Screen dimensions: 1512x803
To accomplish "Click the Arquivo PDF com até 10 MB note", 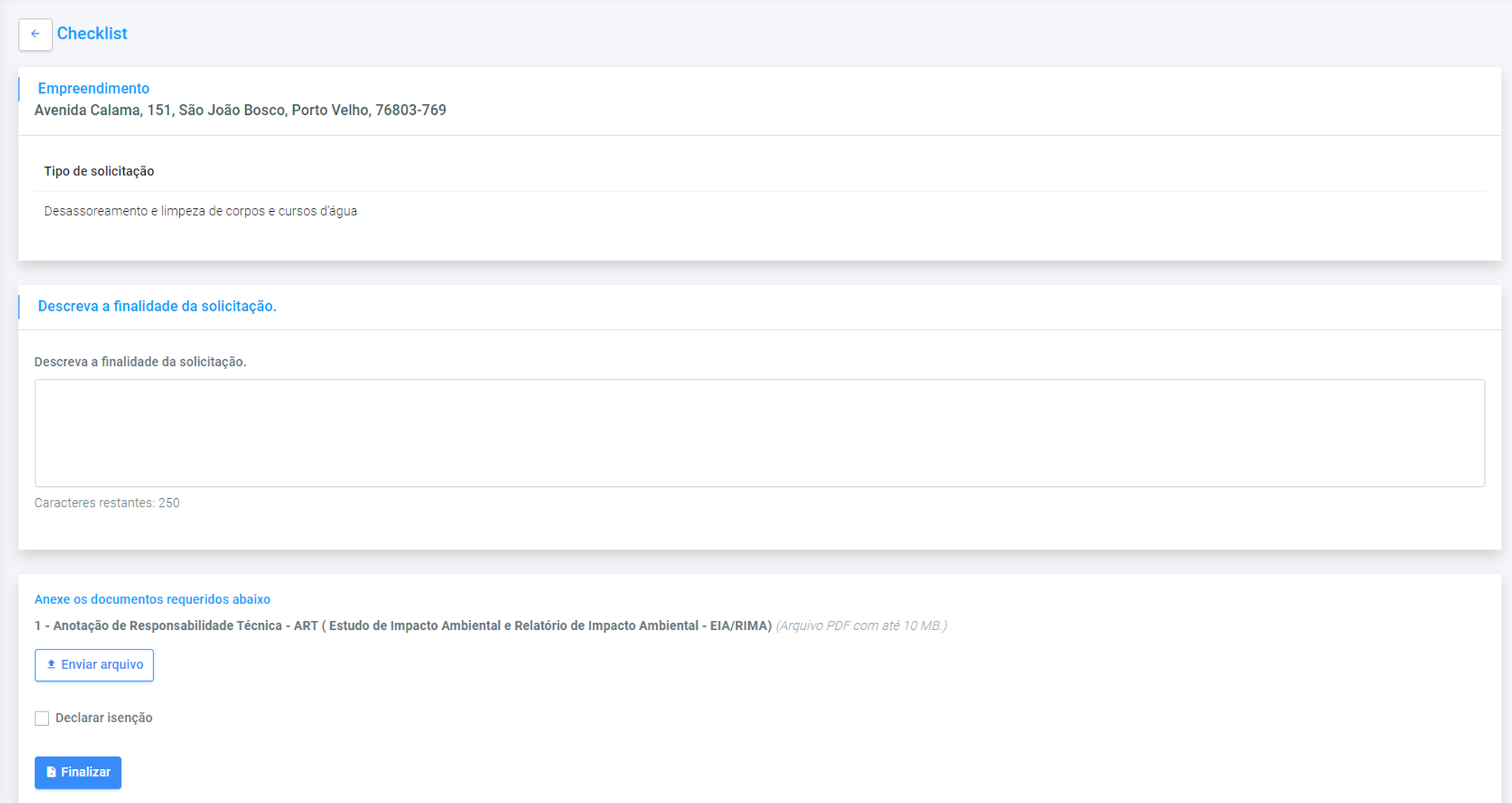I will (x=862, y=626).
